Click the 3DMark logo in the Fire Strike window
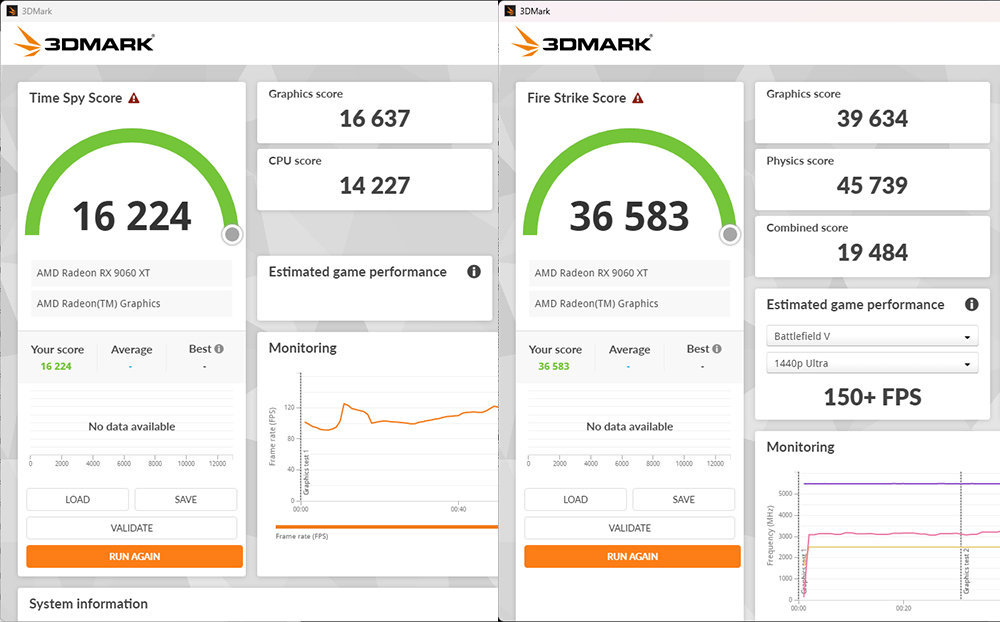This screenshot has height=622, width=1000. pyautogui.click(x=583, y=43)
